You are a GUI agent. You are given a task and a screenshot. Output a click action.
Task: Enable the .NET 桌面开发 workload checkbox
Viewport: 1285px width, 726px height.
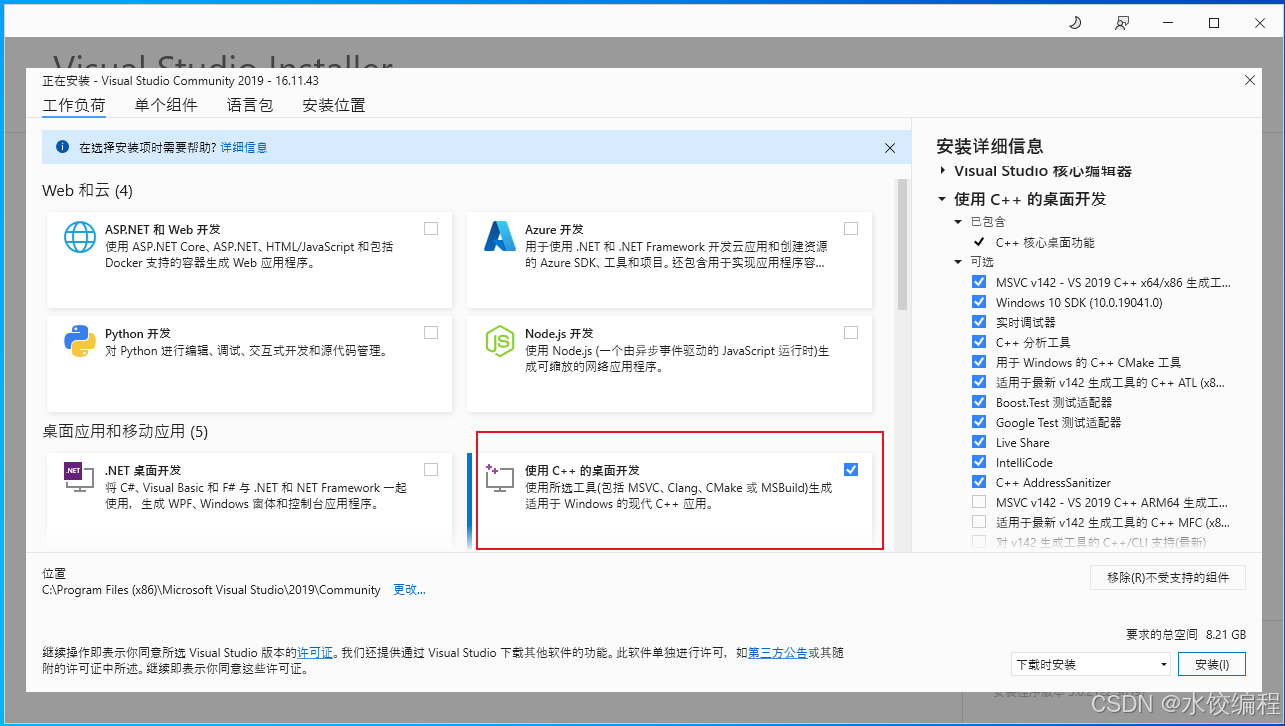pyautogui.click(x=431, y=469)
